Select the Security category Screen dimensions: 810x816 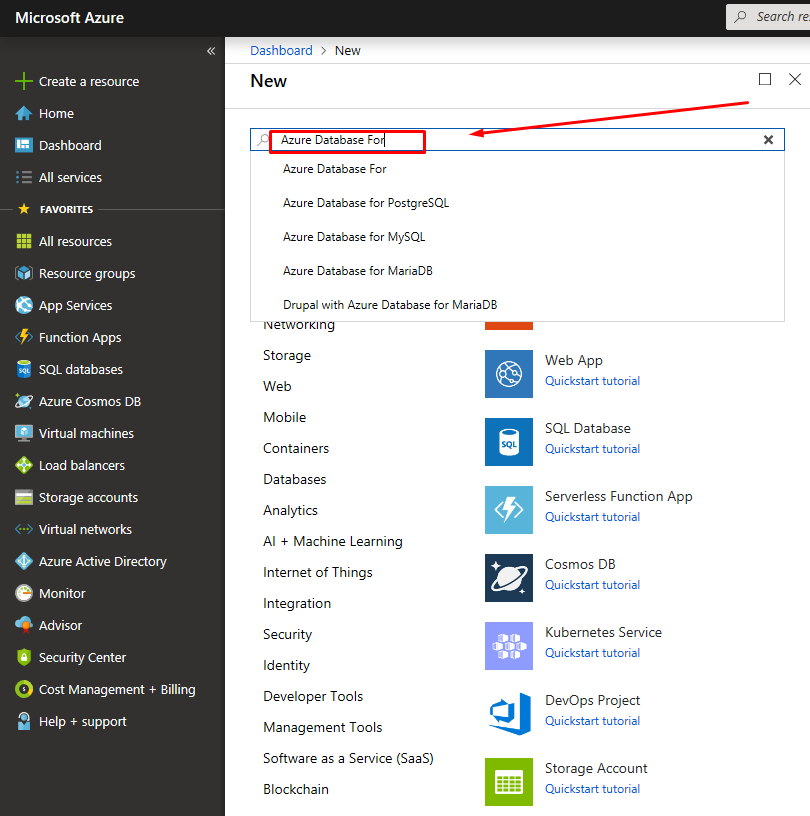pos(287,634)
